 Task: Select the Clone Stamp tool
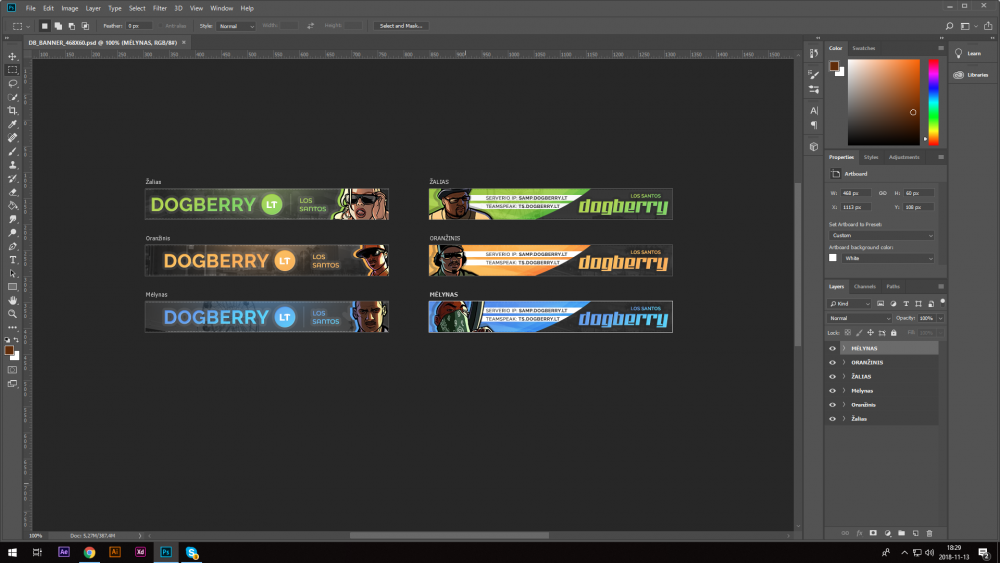(12, 165)
